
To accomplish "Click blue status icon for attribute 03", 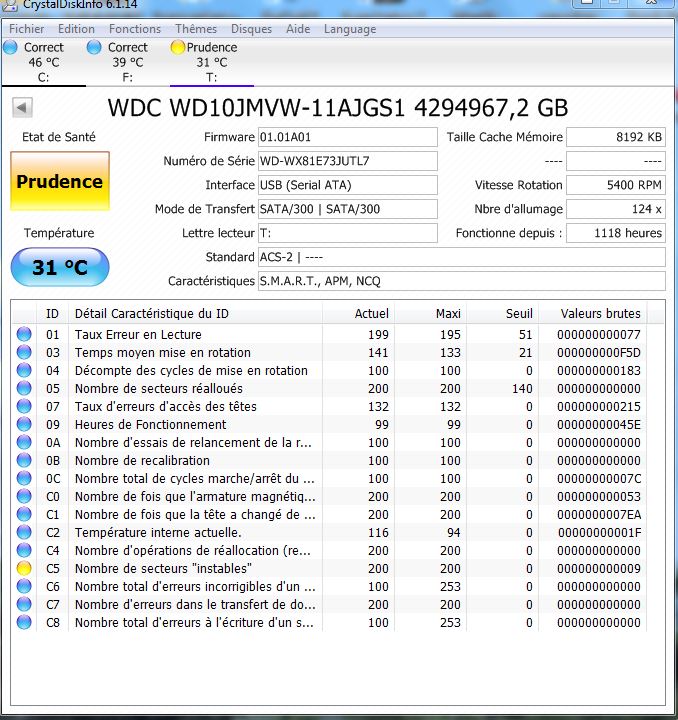I will (24, 352).
